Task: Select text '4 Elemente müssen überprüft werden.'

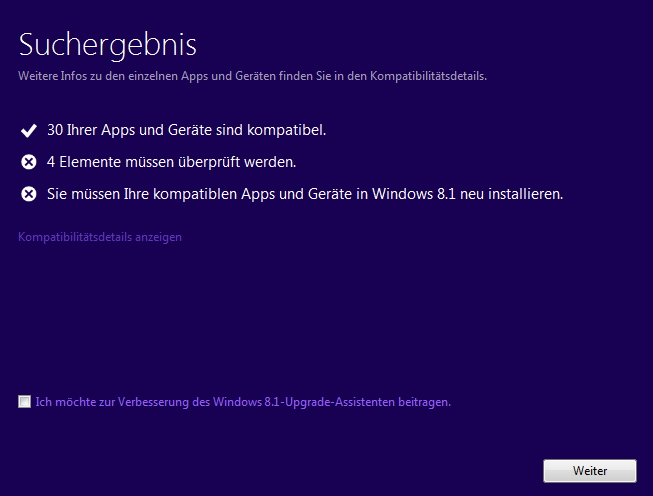Action: coord(172,162)
